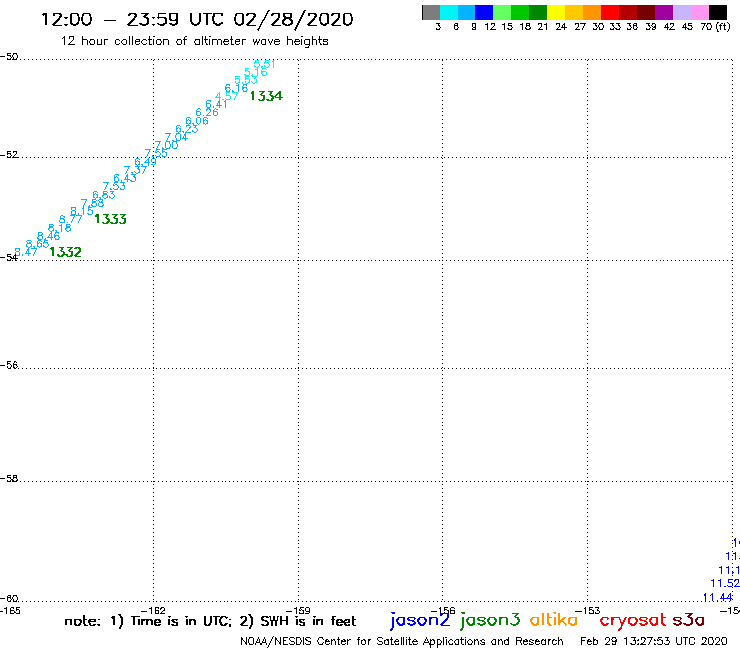Click the pink swatch before label 70

pyautogui.click(x=699, y=12)
